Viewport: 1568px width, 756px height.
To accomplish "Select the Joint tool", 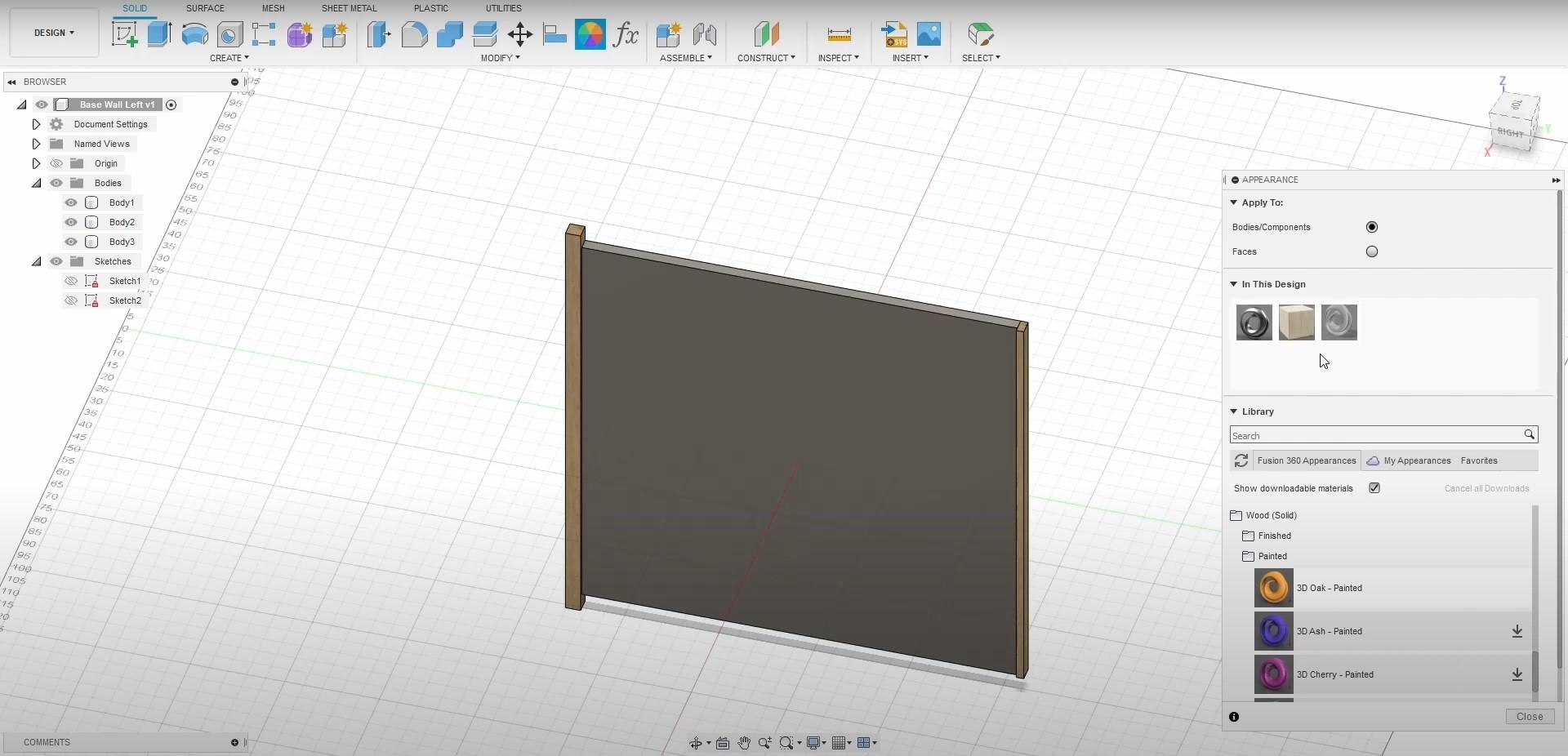I will pyautogui.click(x=704, y=34).
